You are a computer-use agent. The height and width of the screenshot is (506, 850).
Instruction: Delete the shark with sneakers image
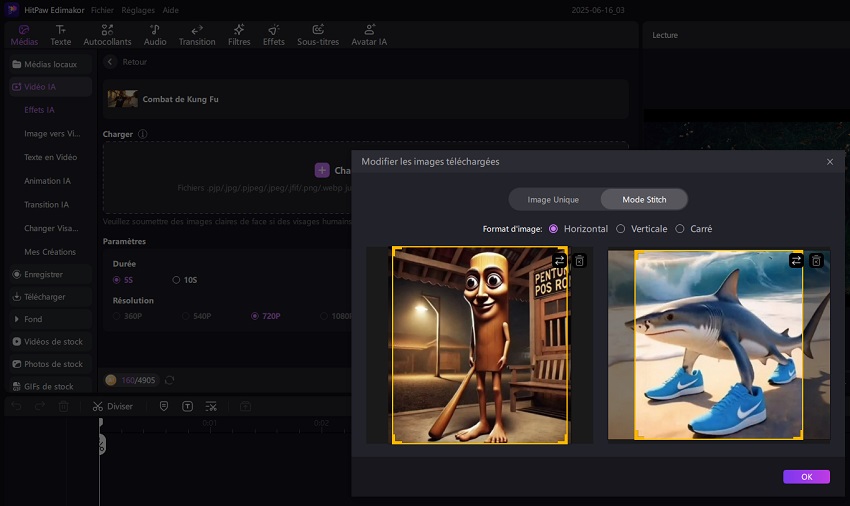[816, 260]
